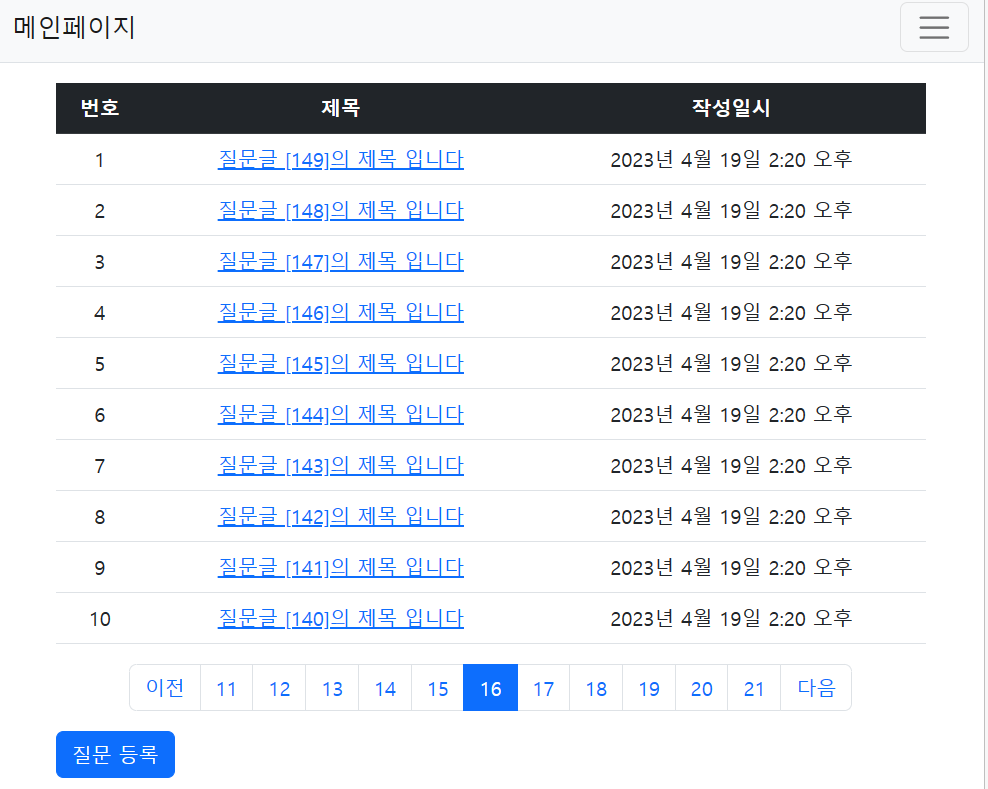Click row number 5 cell
This screenshot has height=789, width=988.
pos(100,364)
